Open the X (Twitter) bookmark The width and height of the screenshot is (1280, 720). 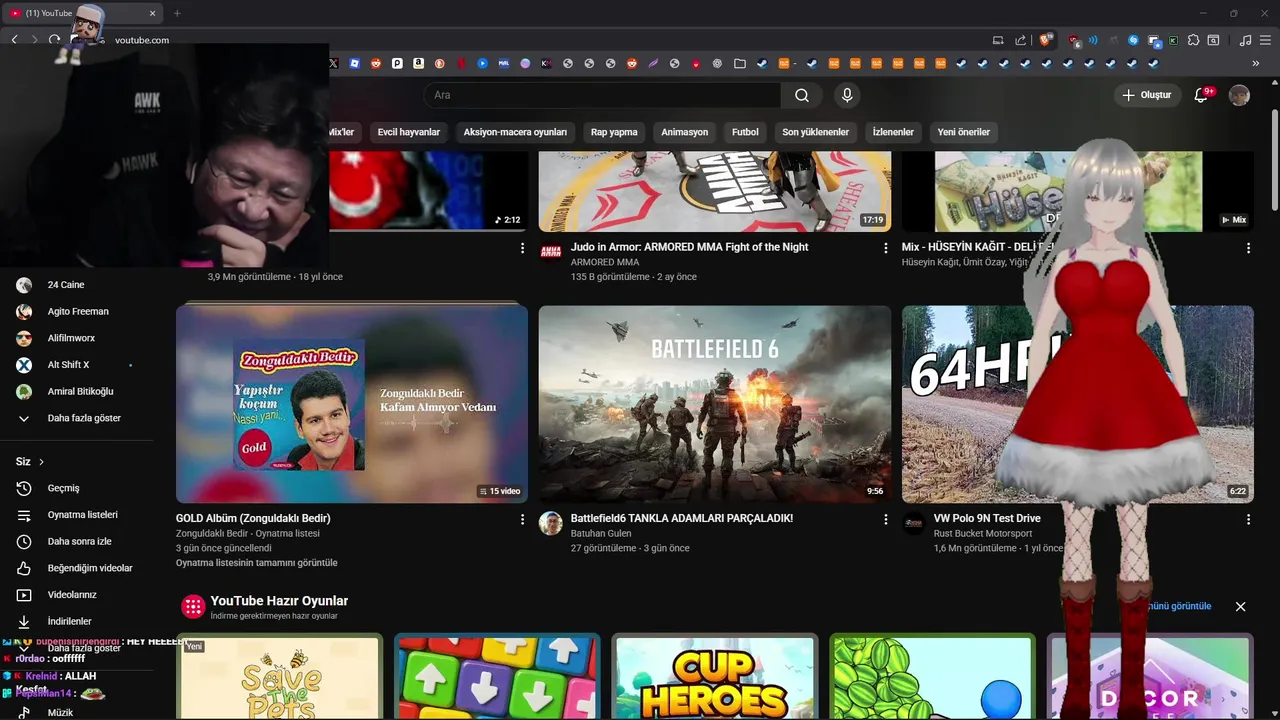[334, 63]
